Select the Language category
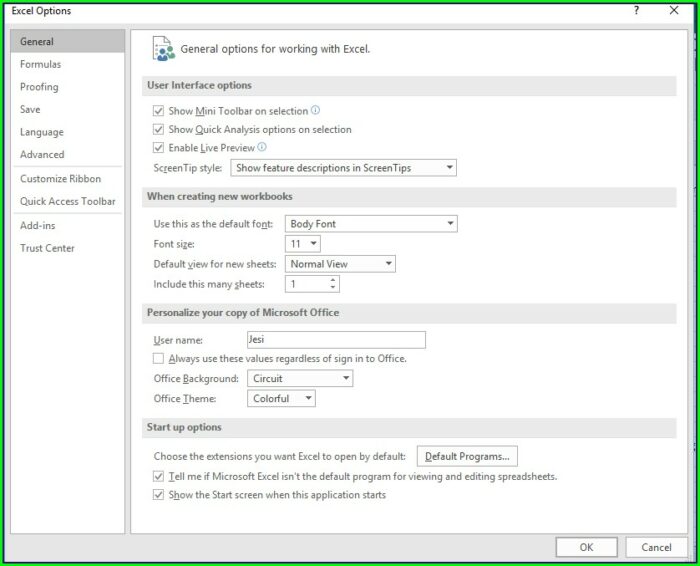The width and height of the screenshot is (700, 566). coord(67,132)
